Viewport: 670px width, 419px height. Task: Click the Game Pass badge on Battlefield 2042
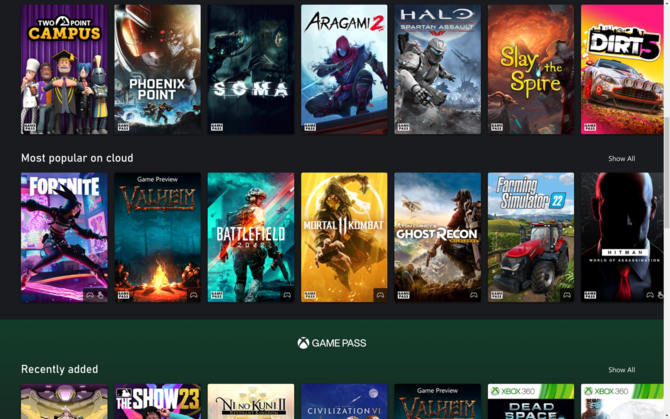[217, 295]
